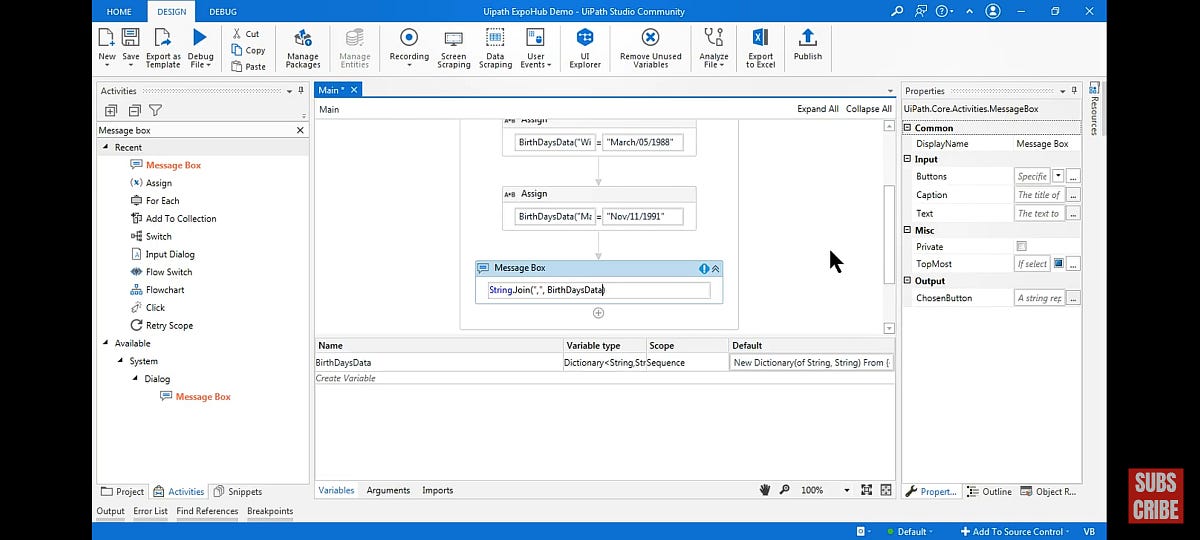Viewport: 1200px width, 540px height.
Task: Click the search icon in title bar
Action: point(897,11)
